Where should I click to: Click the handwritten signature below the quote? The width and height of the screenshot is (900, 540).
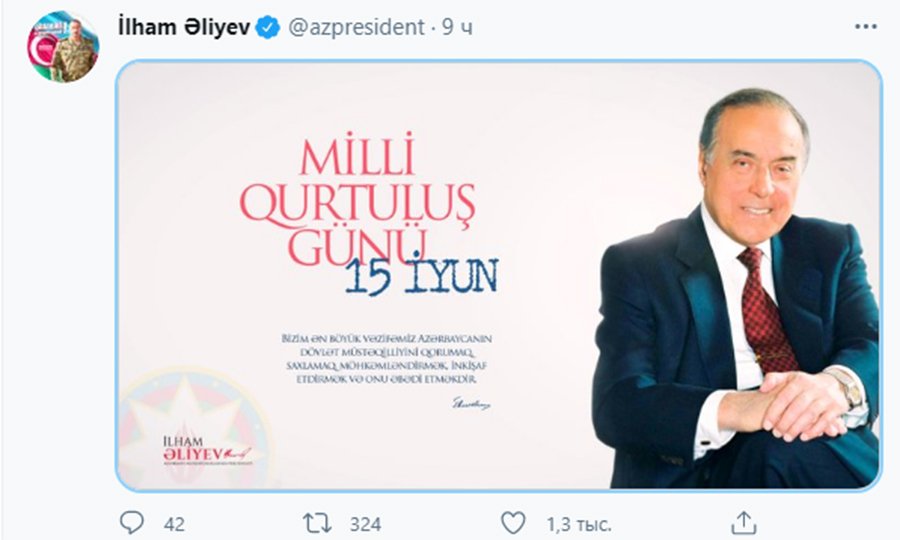471,403
